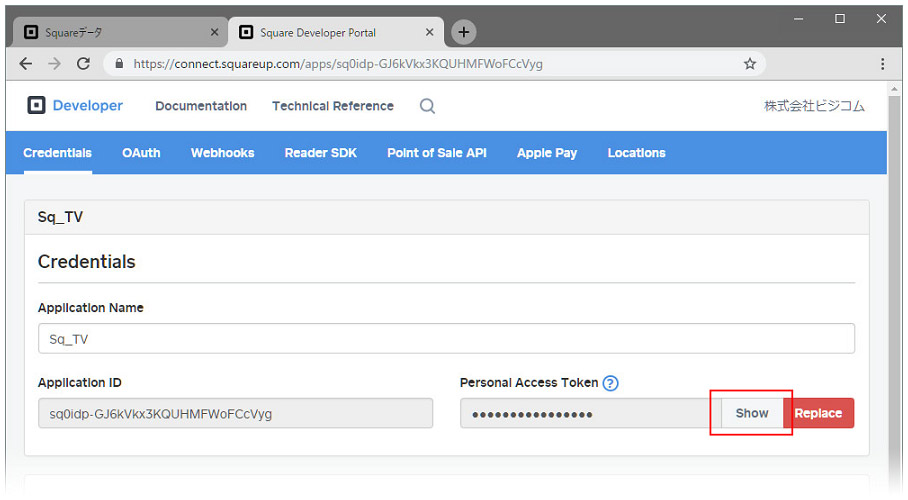Screen dimensions: 908x500
Task: Open the OAuth tab
Action: pos(141,153)
